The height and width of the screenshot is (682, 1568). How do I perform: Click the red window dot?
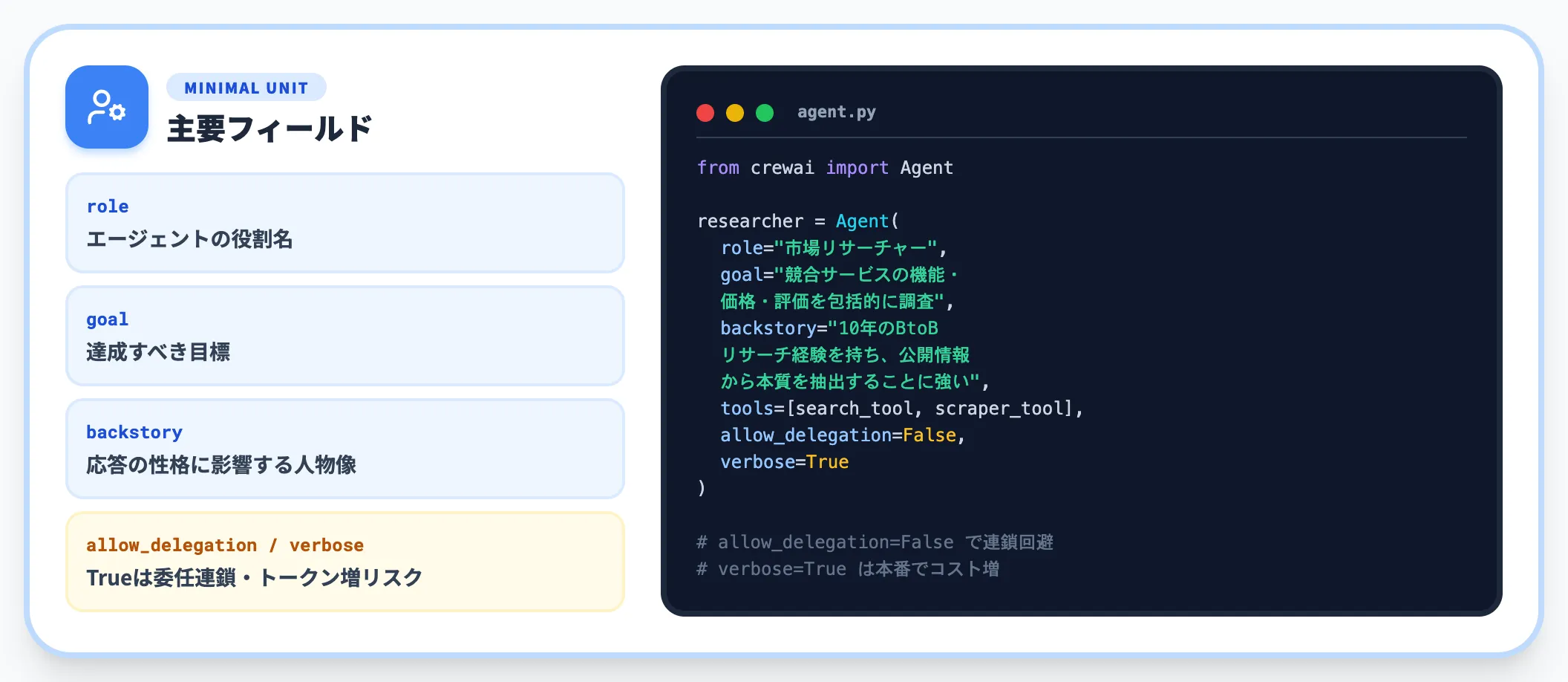[x=705, y=113]
